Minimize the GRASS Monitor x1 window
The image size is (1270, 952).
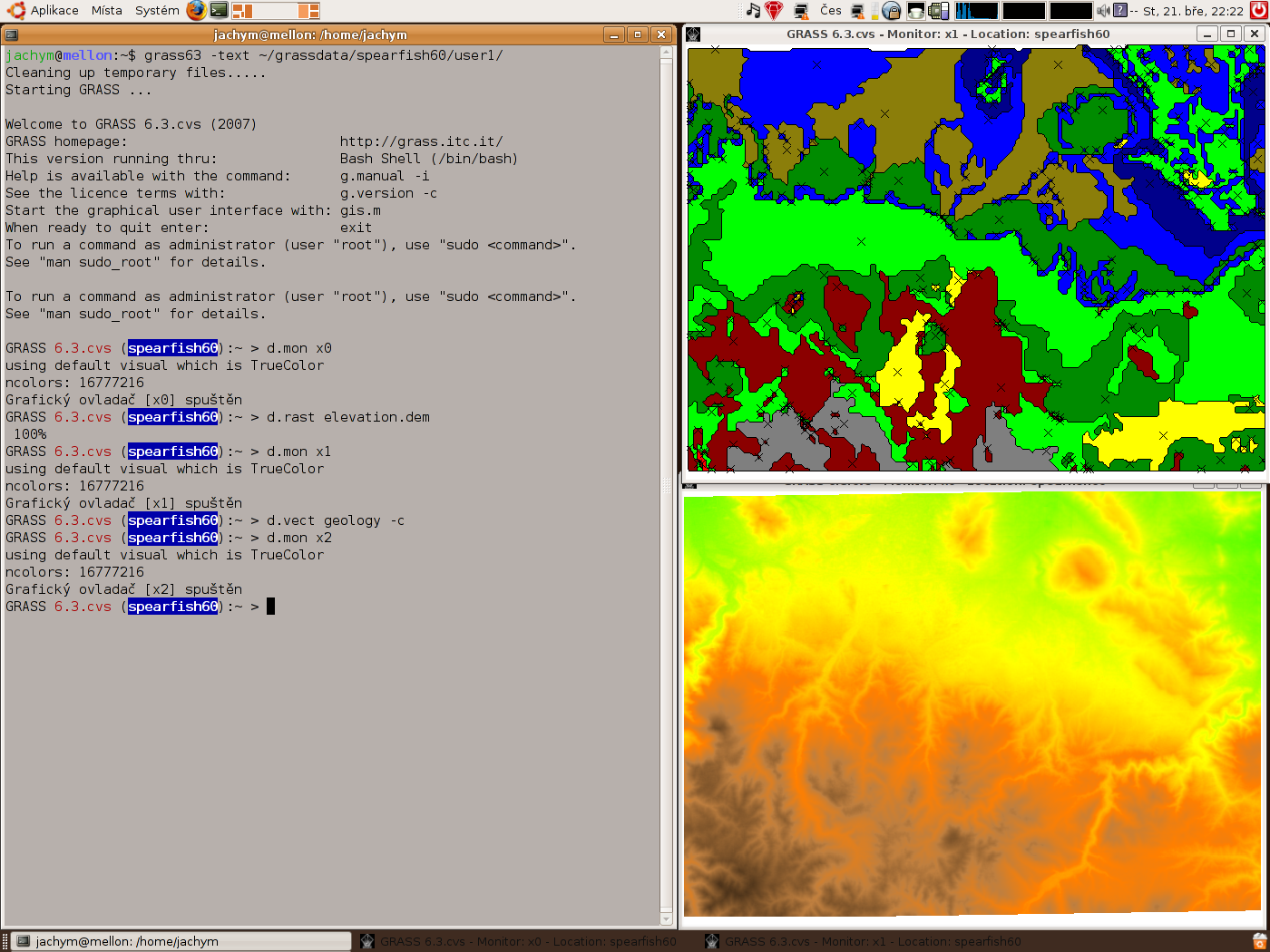click(x=1207, y=34)
